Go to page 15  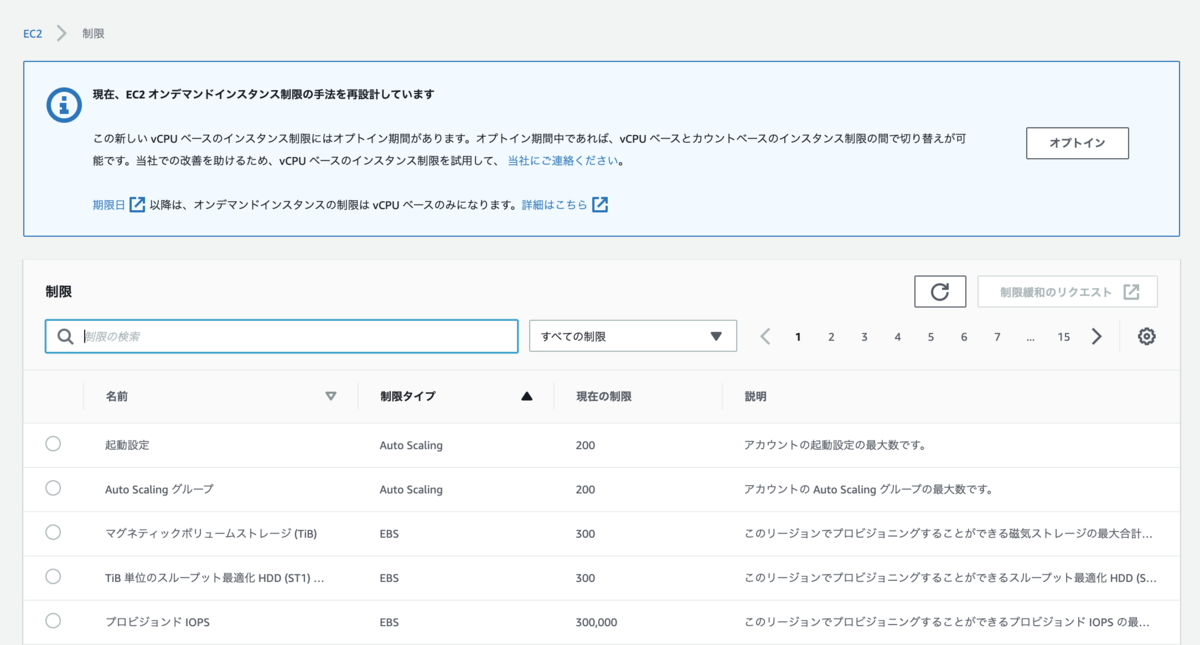tap(1064, 337)
